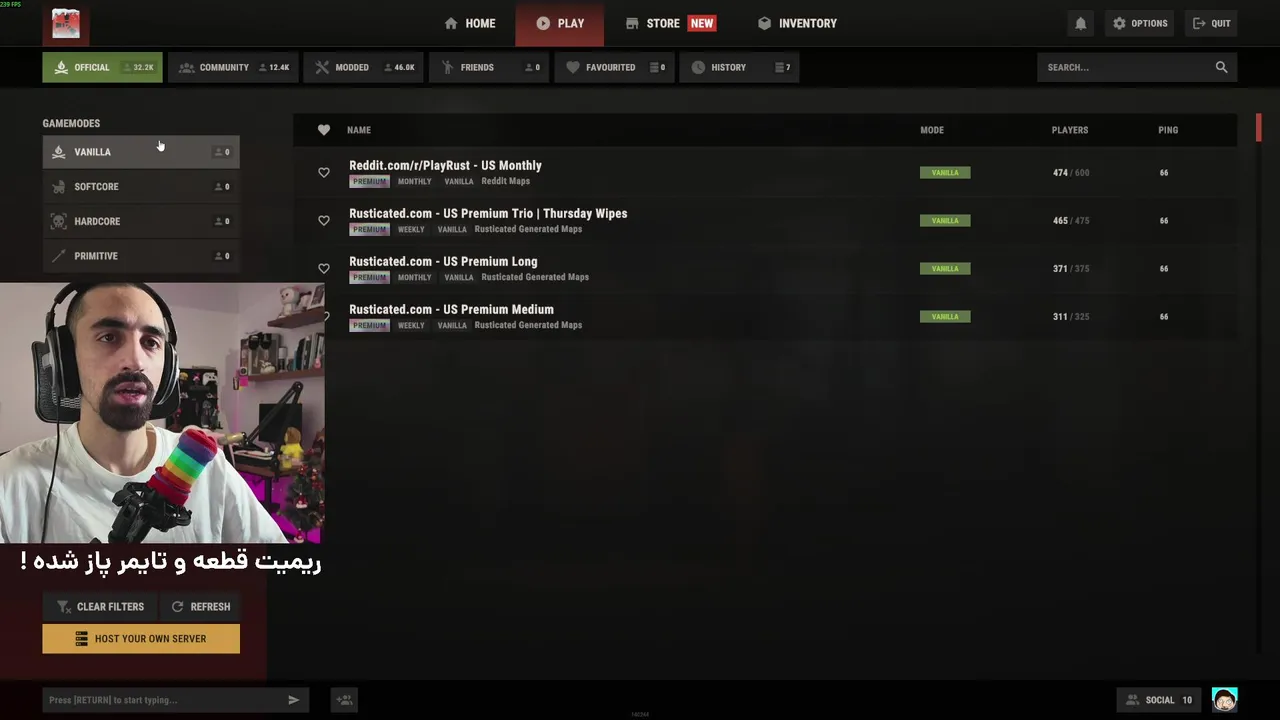Sort servers by PLAYERS column header
Viewport: 1280px width, 720px height.
coord(1070,130)
